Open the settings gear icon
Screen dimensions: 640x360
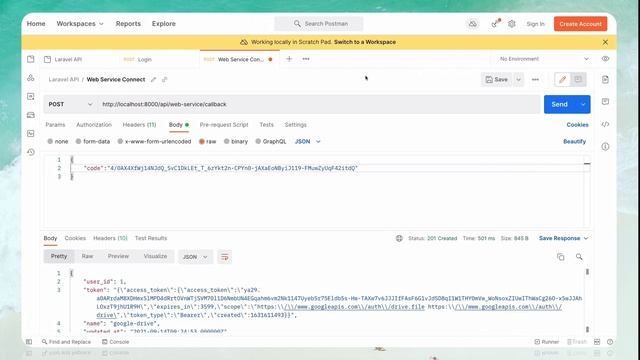(x=512, y=24)
